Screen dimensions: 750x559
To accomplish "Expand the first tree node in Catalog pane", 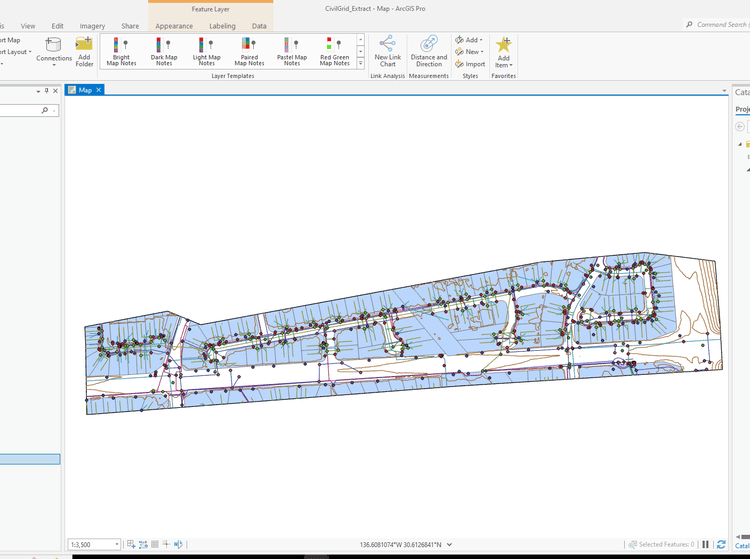I will coord(740,144).
